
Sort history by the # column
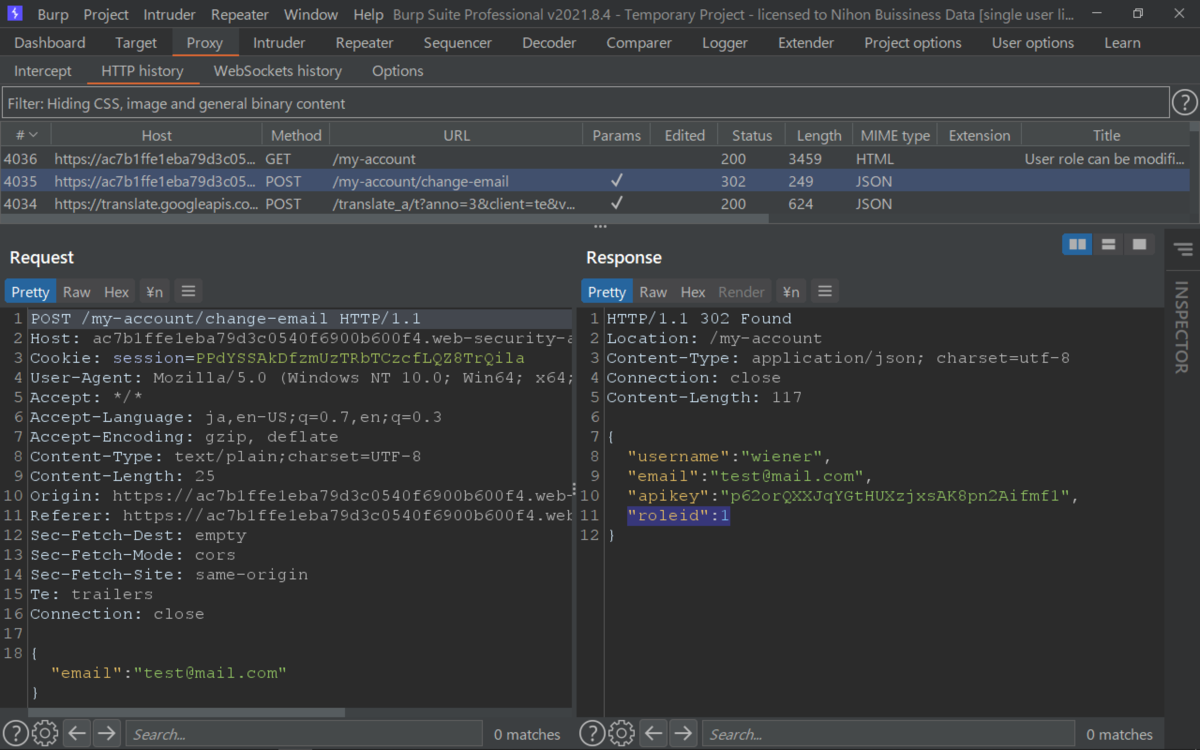click(x=26, y=135)
